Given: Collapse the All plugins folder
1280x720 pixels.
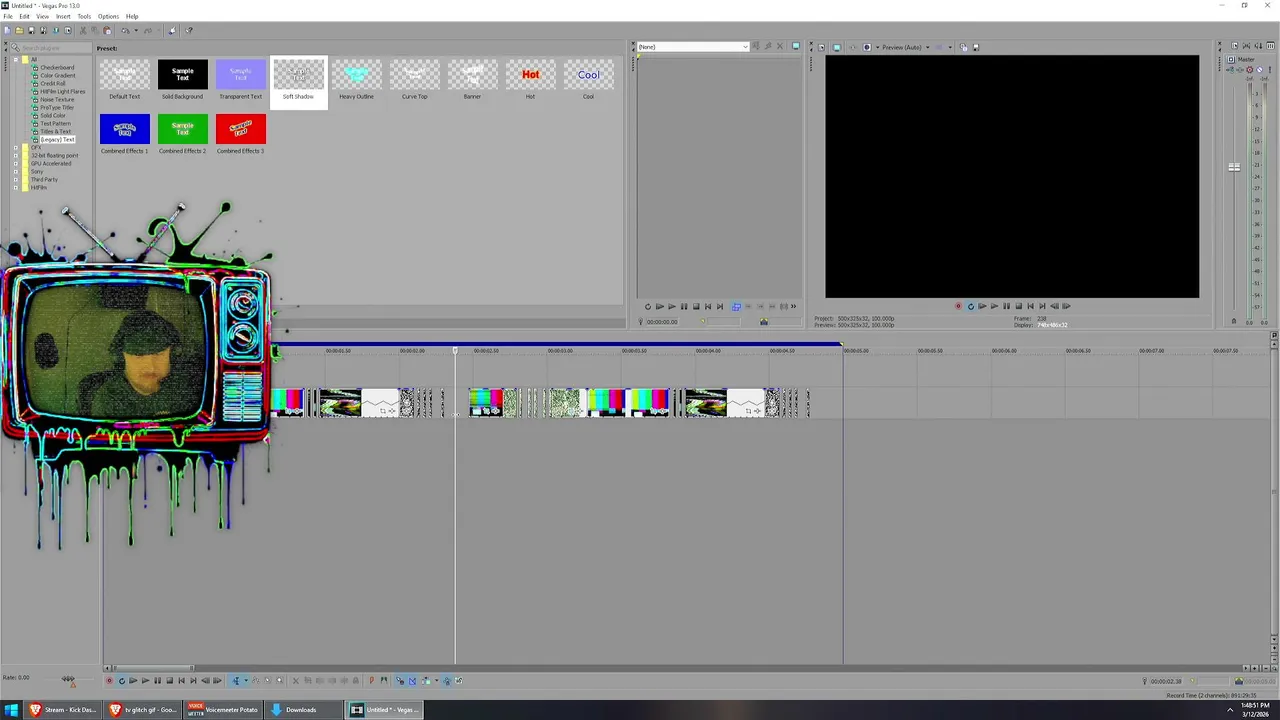Looking at the screenshot, I should (x=15, y=60).
